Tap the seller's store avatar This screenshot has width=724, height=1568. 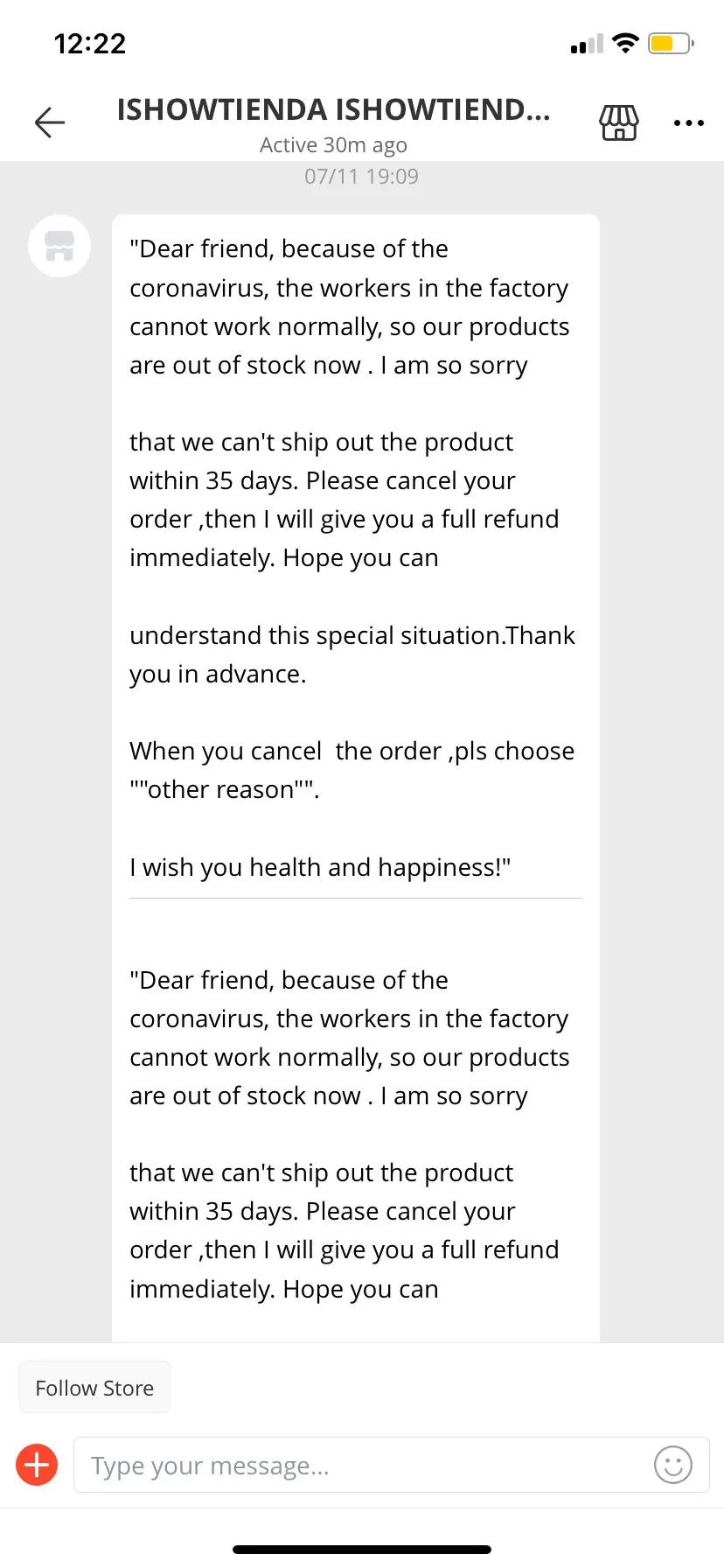(59, 246)
